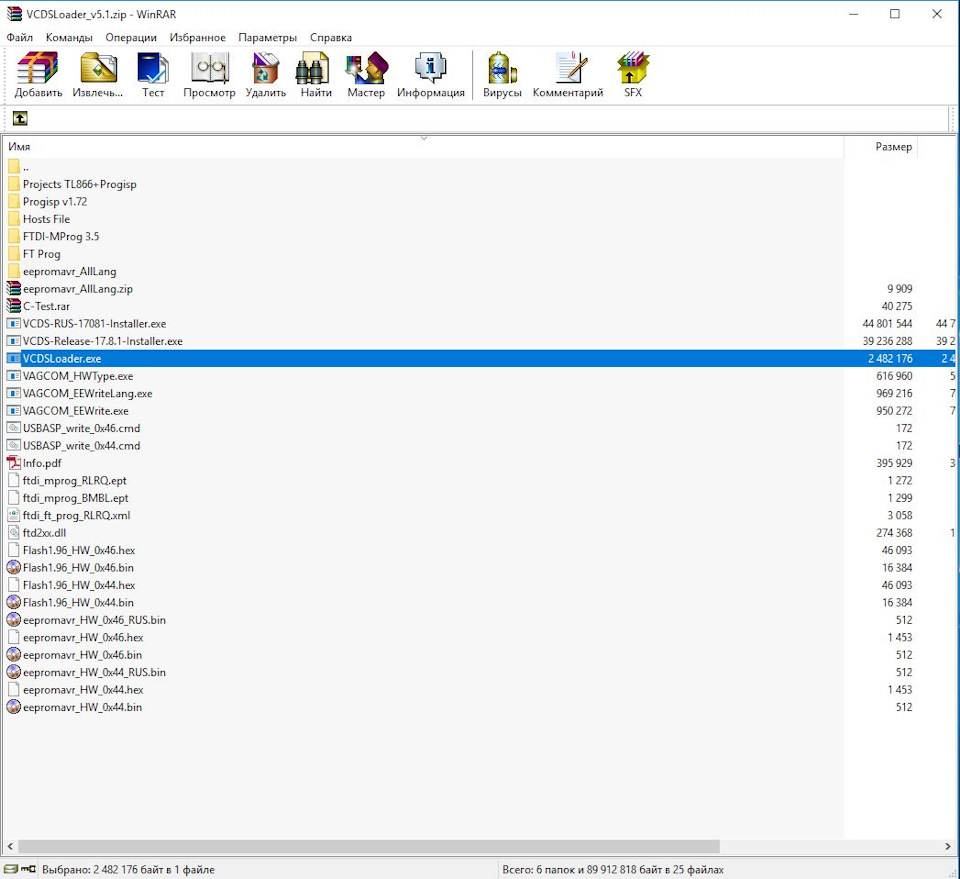Select Flash1.96_HW_0x44.bin
This screenshot has width=960, height=879.
pyautogui.click(x=78, y=602)
